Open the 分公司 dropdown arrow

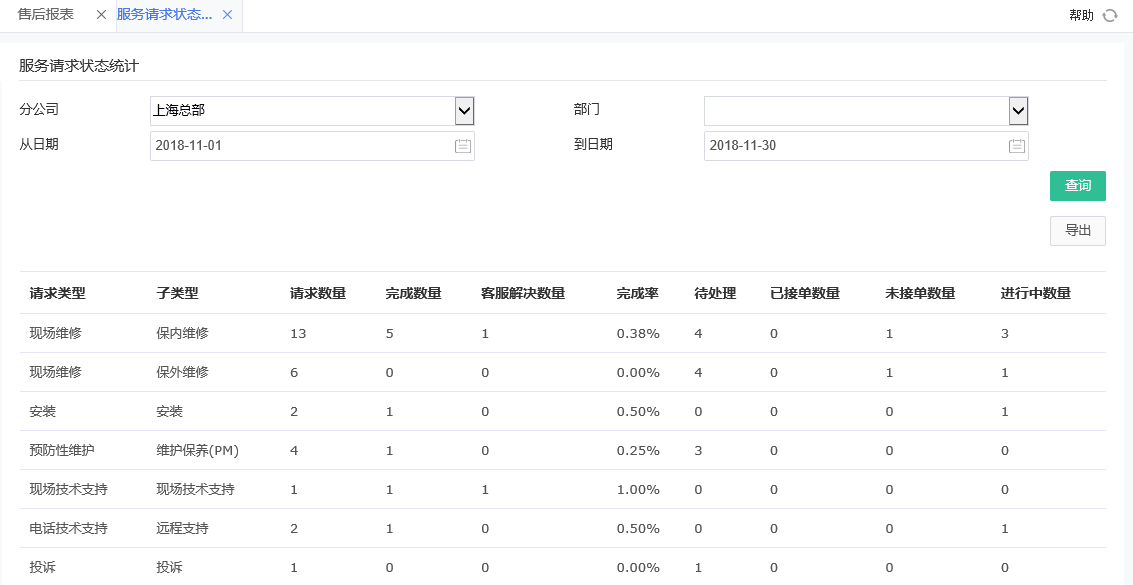point(463,110)
